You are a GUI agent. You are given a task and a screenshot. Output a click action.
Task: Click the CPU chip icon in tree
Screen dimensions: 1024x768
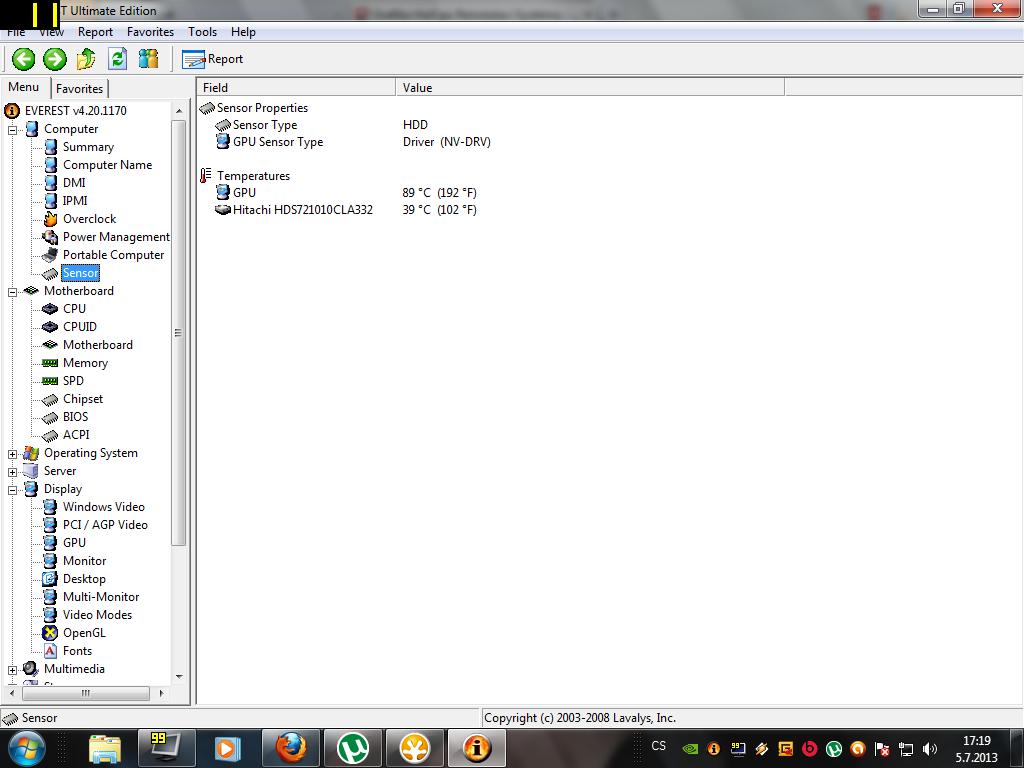point(50,309)
